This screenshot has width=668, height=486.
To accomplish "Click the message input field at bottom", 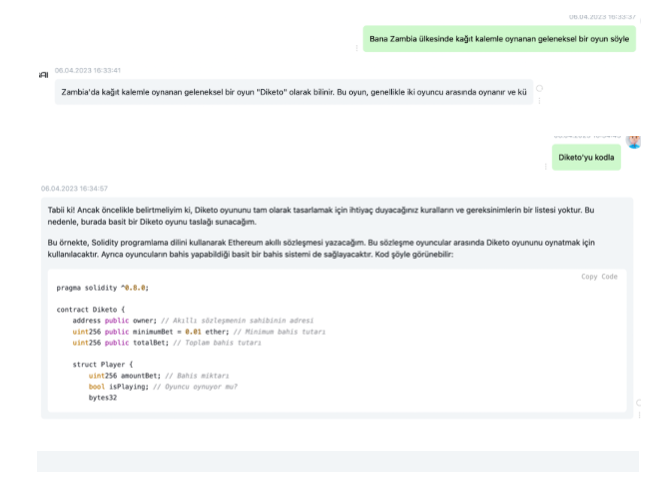I will [x=337, y=461].
